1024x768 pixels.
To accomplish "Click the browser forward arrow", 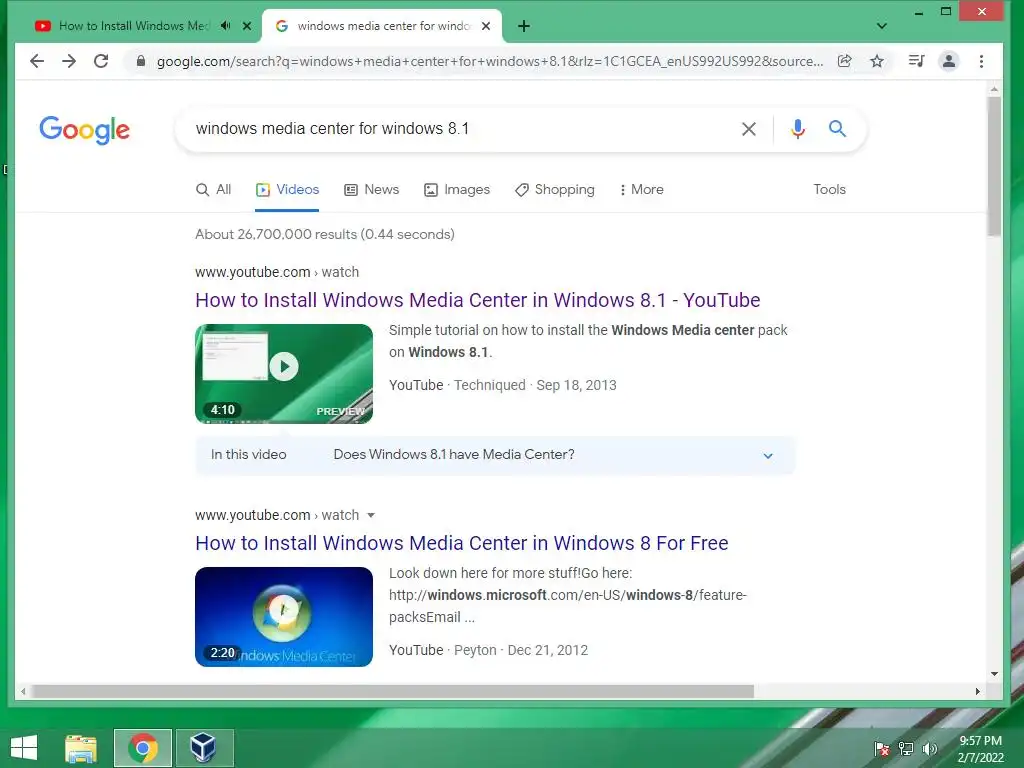I will 69,61.
